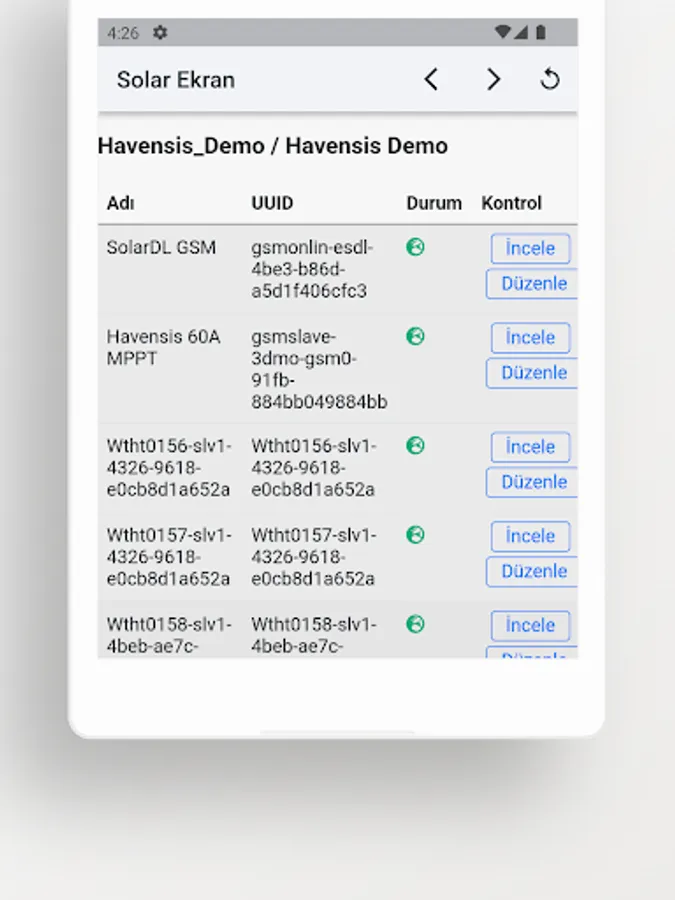Image resolution: width=675 pixels, height=900 pixels.
Task: Click the Havensis 60A MPPT status icon
Action: pyautogui.click(x=416, y=336)
